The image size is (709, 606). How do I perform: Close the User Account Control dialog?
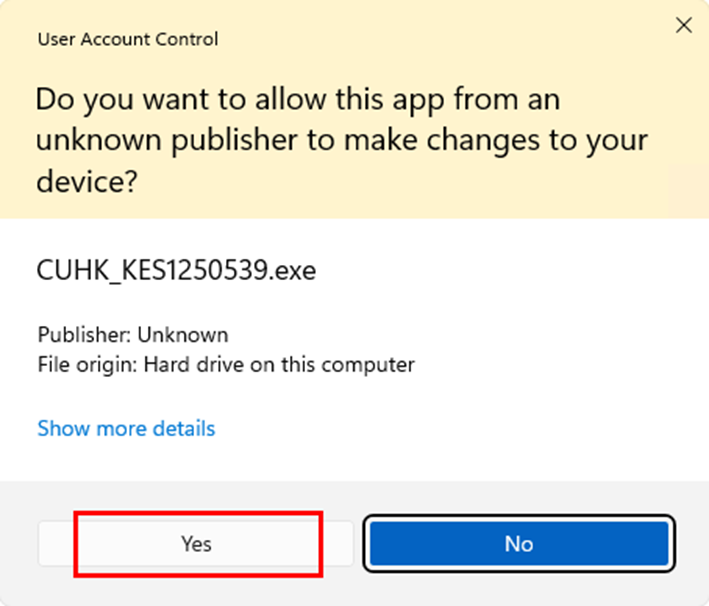click(x=684, y=25)
